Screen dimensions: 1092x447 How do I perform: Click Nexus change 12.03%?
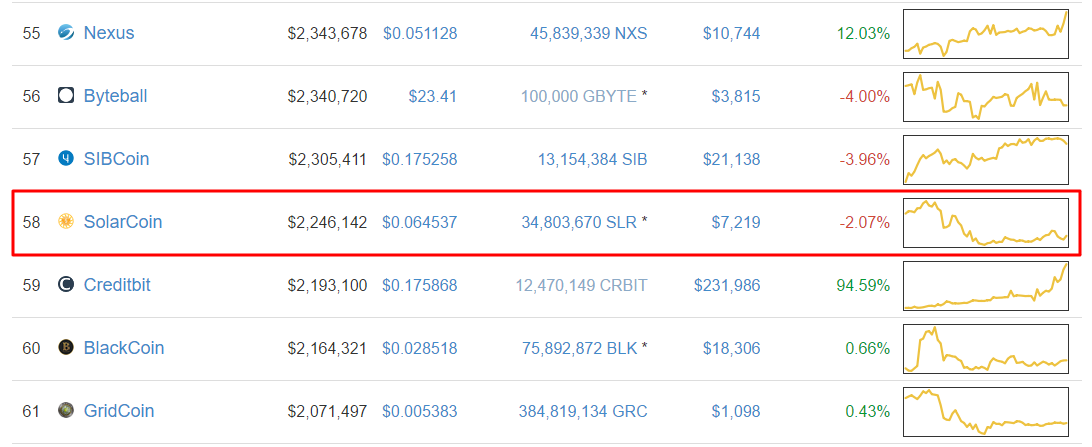tap(864, 33)
